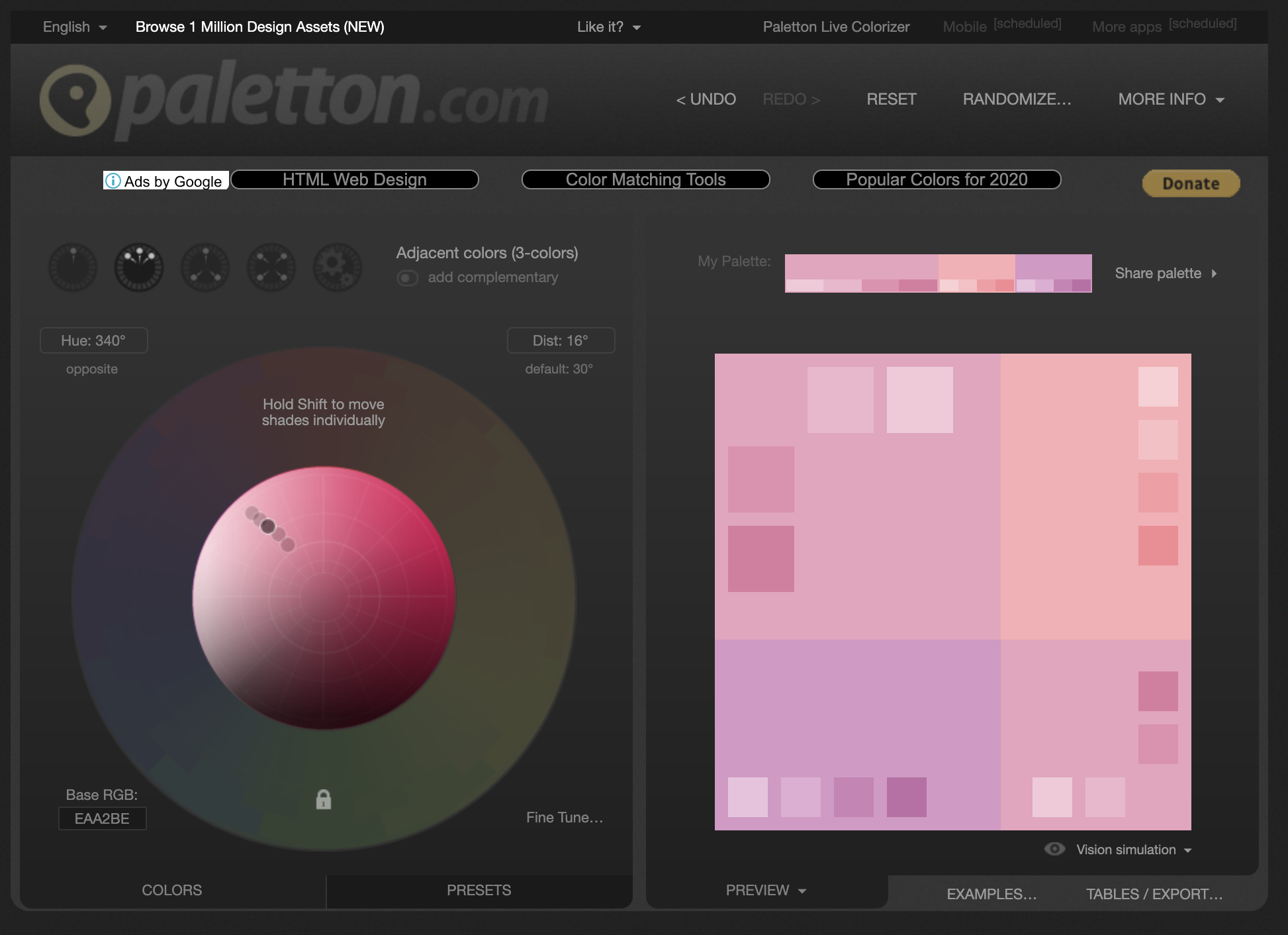The height and width of the screenshot is (935, 1288).
Task: Toggle the add complementary switch
Action: [x=408, y=278]
